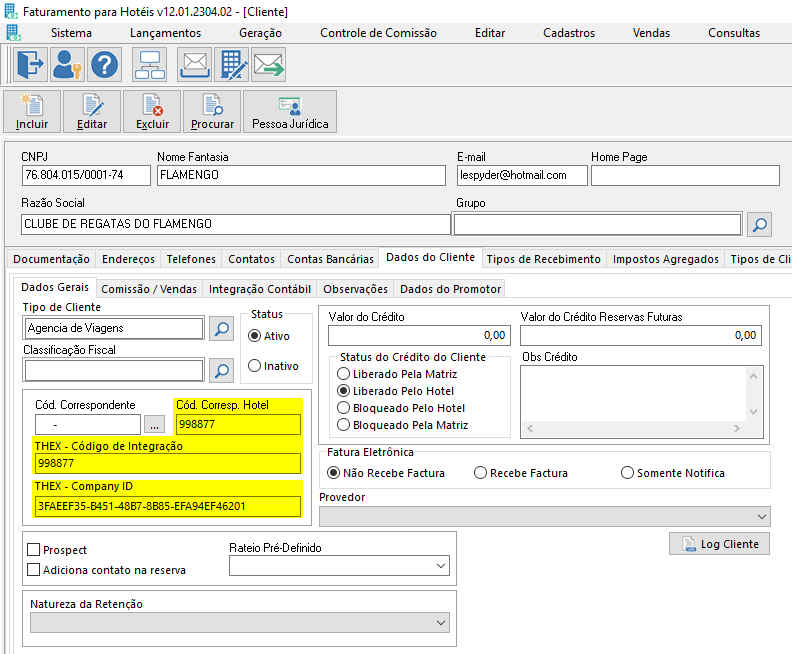Viewport: 792px width, 654px height.
Task: Expand the Provedor dropdown
Action: pyautogui.click(x=761, y=517)
